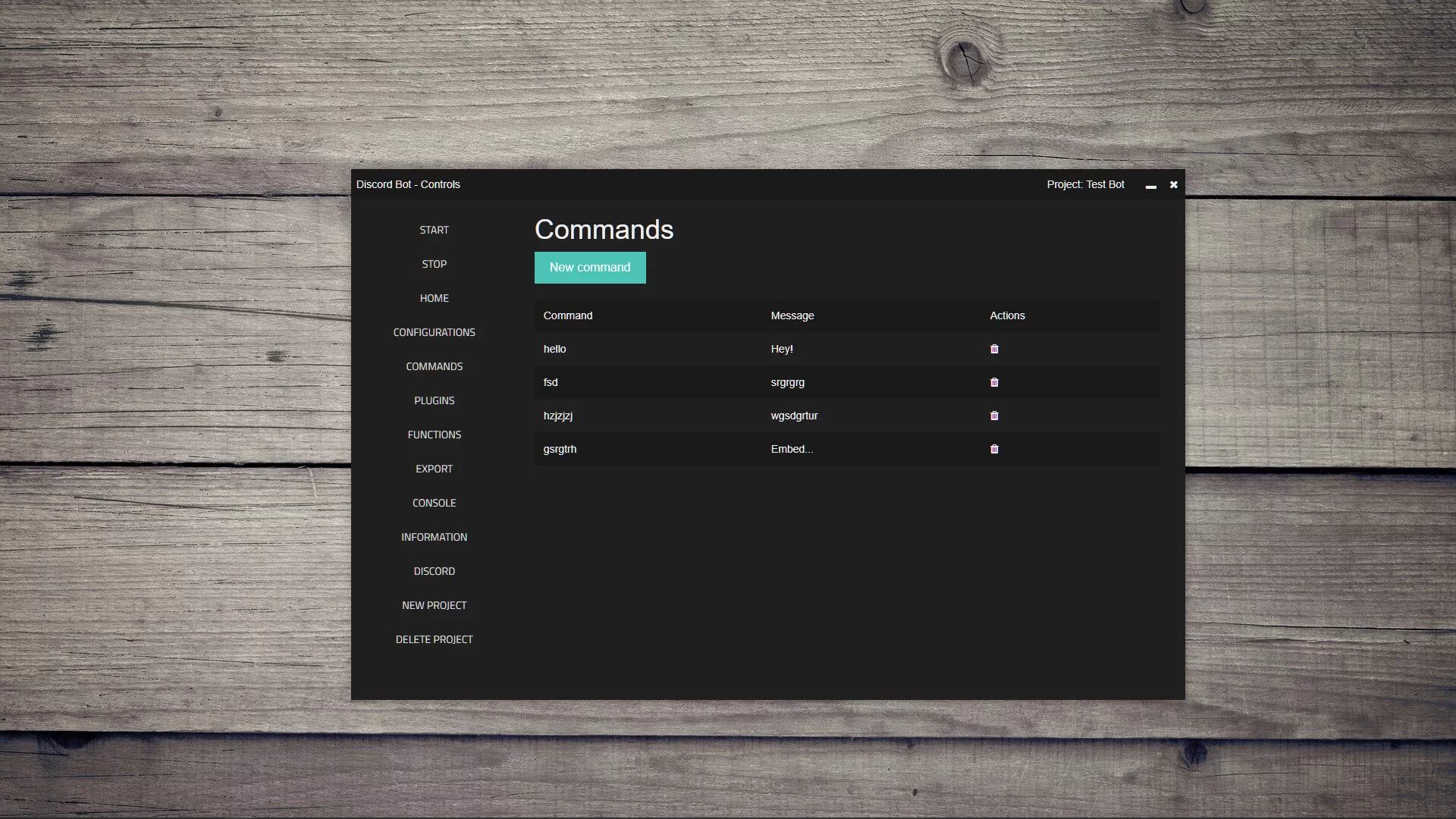Minimize the Discord Bot Controls window
1456x819 pixels.
click(x=1150, y=185)
